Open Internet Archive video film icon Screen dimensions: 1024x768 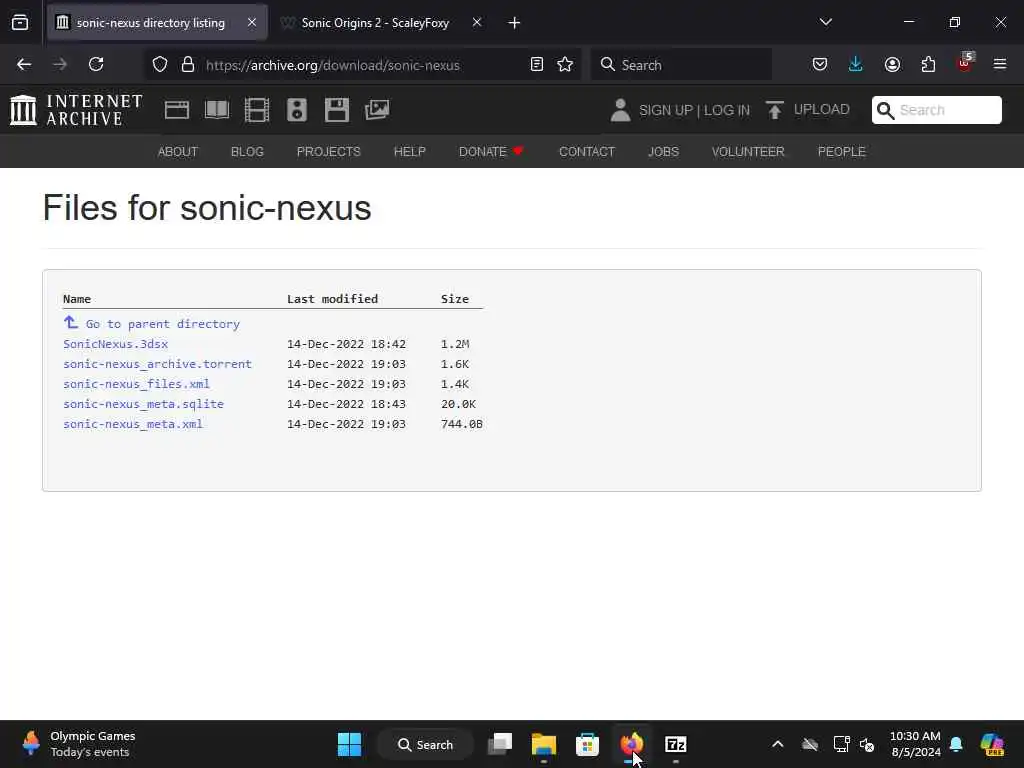pos(257,110)
